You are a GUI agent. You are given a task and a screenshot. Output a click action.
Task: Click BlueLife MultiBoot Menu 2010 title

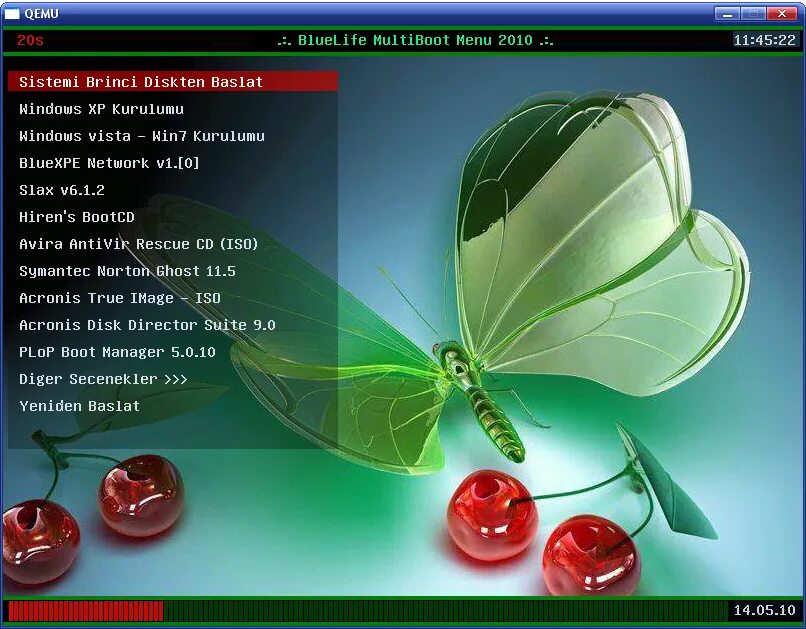pos(415,40)
